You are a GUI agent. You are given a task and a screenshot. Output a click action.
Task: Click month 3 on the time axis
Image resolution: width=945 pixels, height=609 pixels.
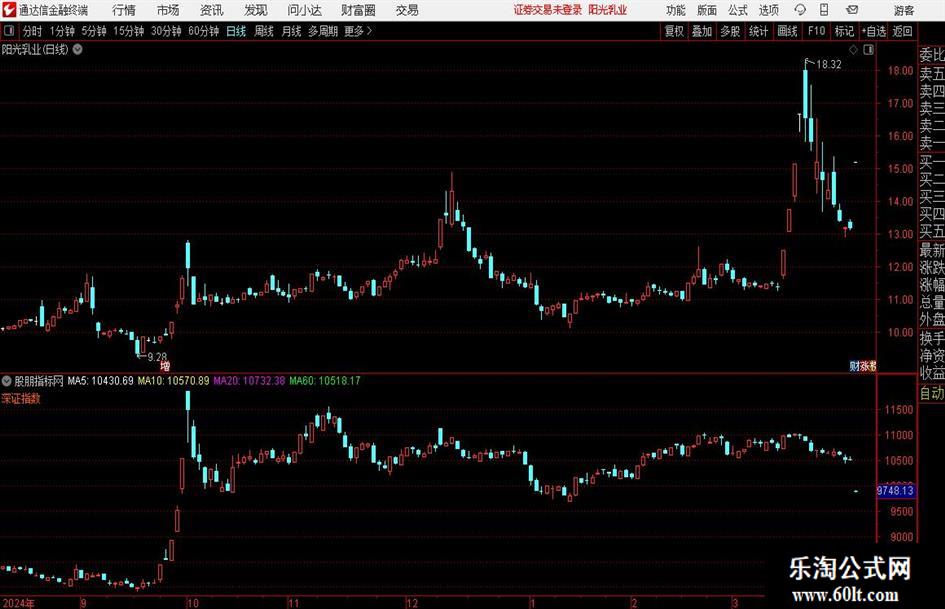[735, 603]
